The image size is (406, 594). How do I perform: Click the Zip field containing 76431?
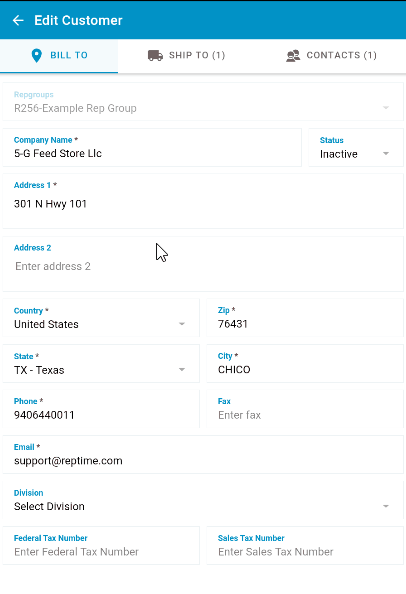(x=305, y=318)
